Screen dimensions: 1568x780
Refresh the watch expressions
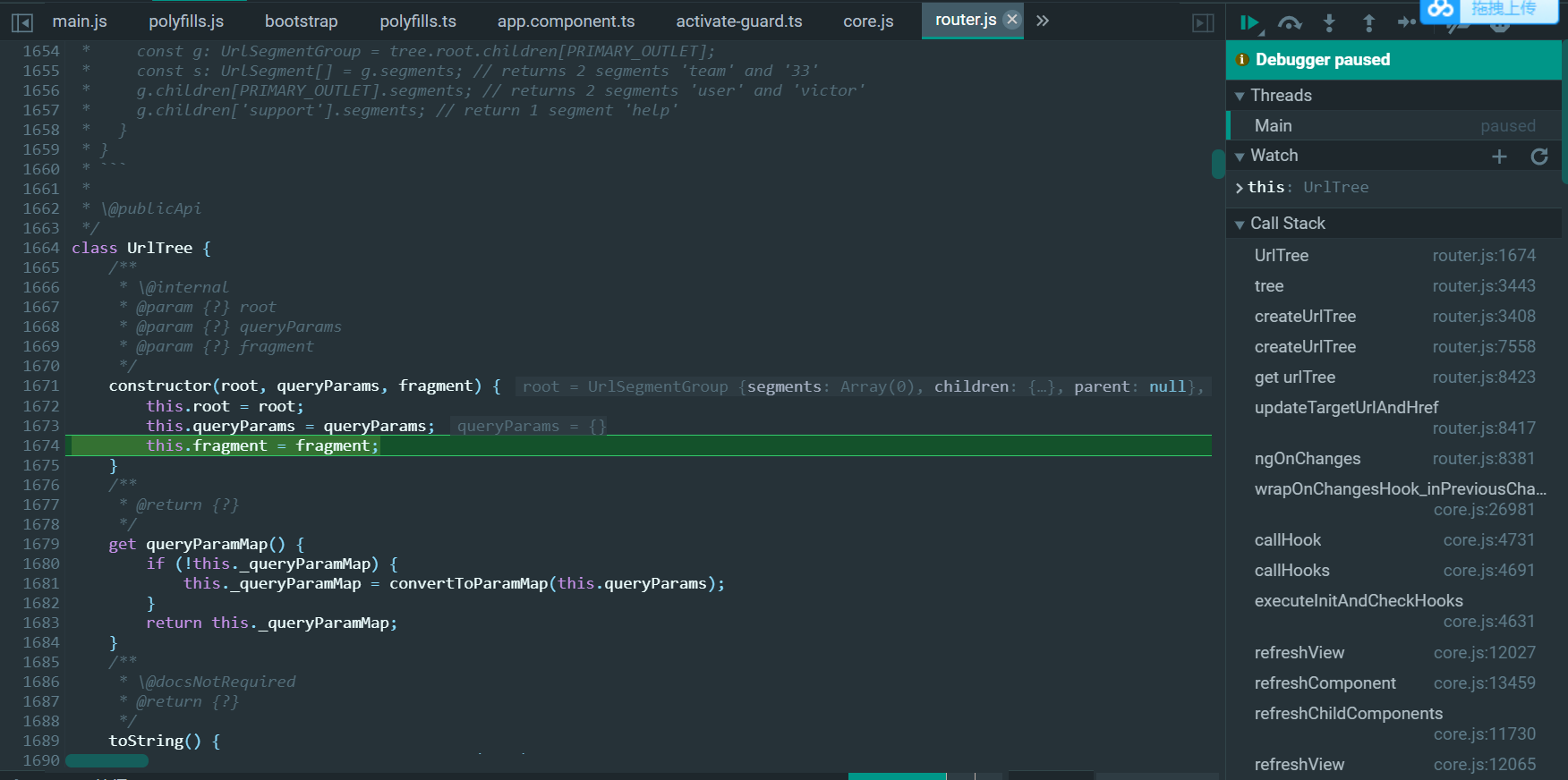point(1539,157)
